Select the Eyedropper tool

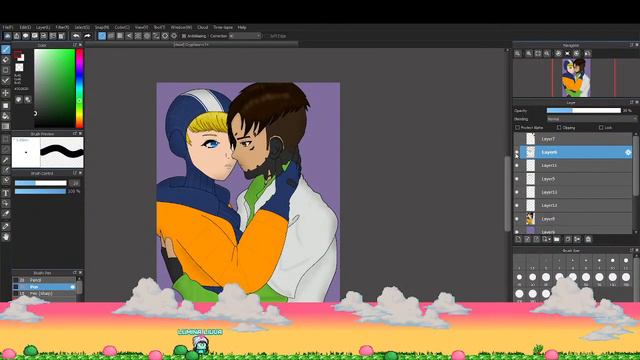6,226
